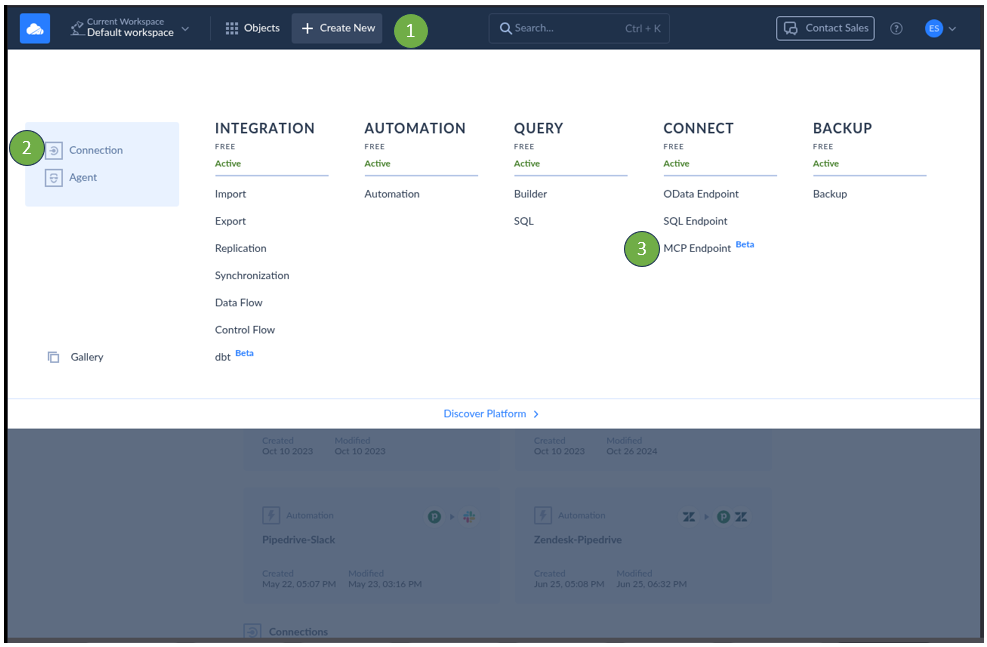The image size is (987, 647).
Task: Click the Zendesk icon on Zendesk-Pipedrive card
Action: 688,516
